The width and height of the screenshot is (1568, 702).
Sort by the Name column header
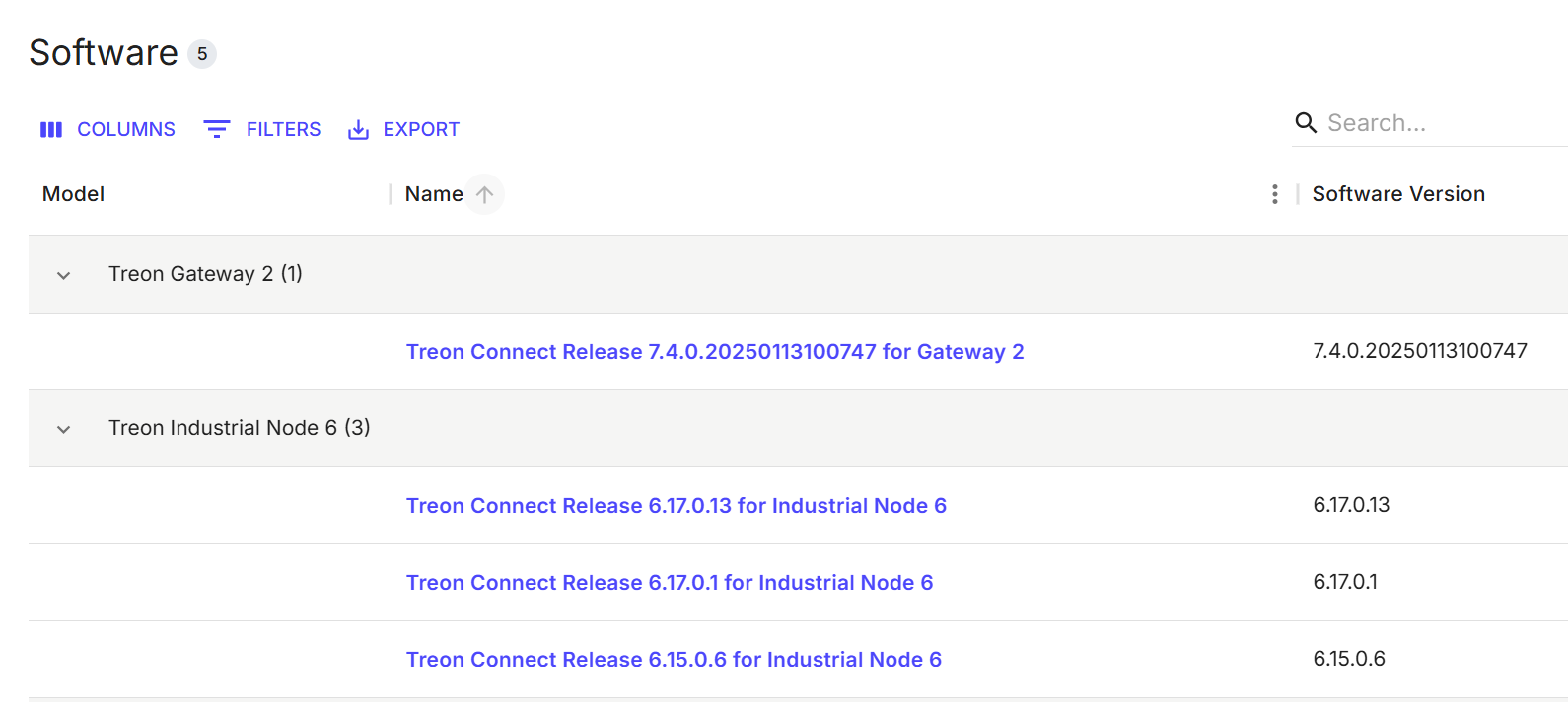pyautogui.click(x=434, y=194)
